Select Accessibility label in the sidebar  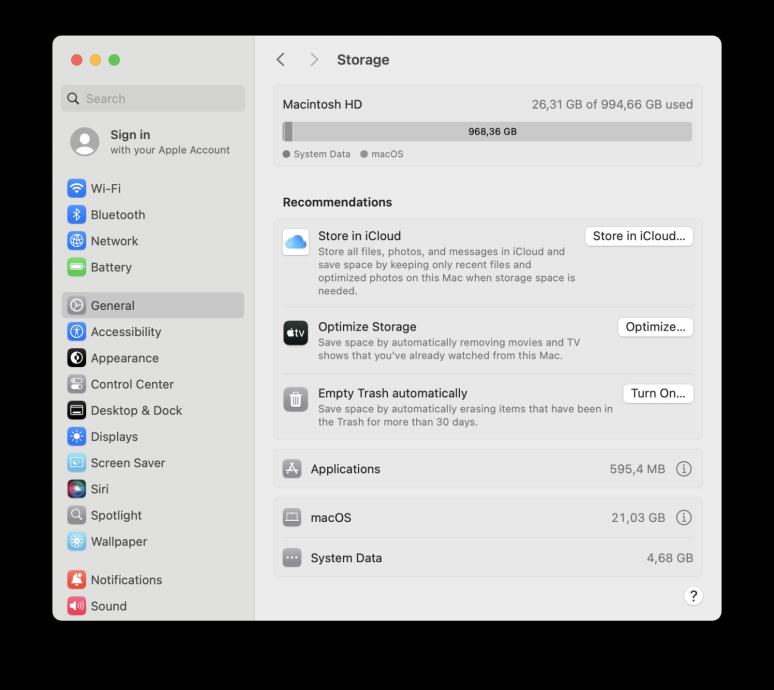[126, 332]
